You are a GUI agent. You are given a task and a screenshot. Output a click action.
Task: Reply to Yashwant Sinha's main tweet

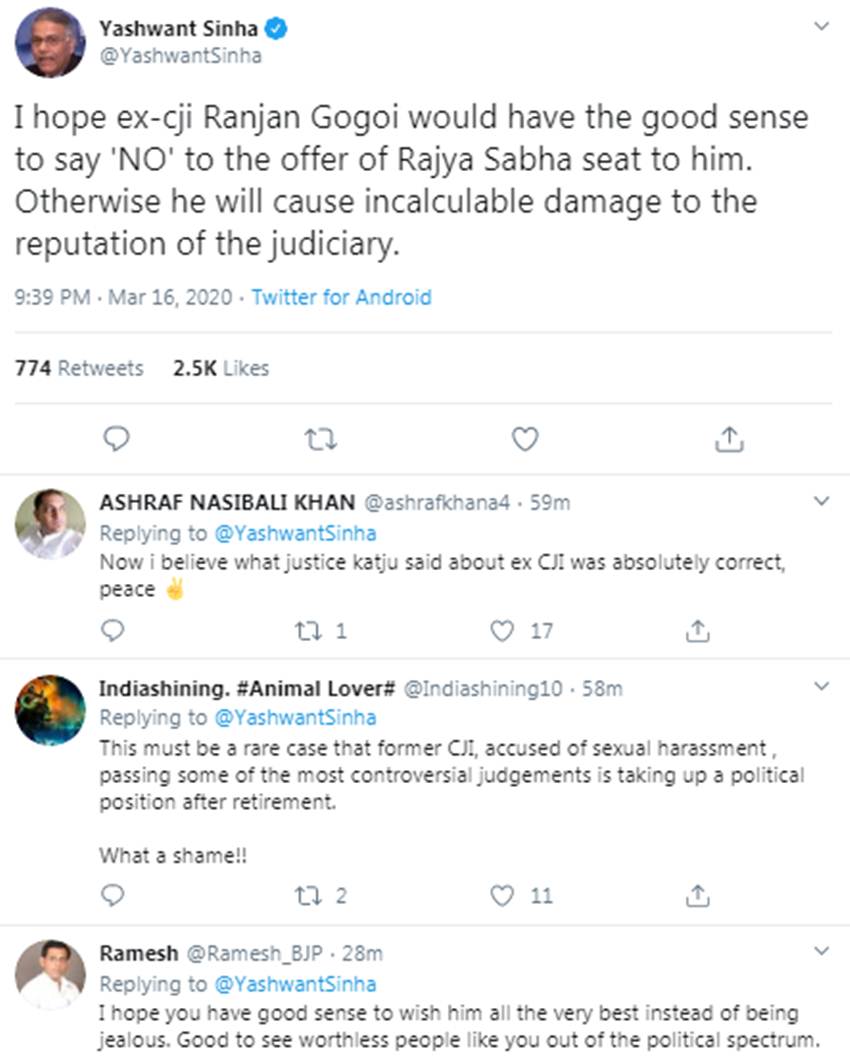pos(117,439)
